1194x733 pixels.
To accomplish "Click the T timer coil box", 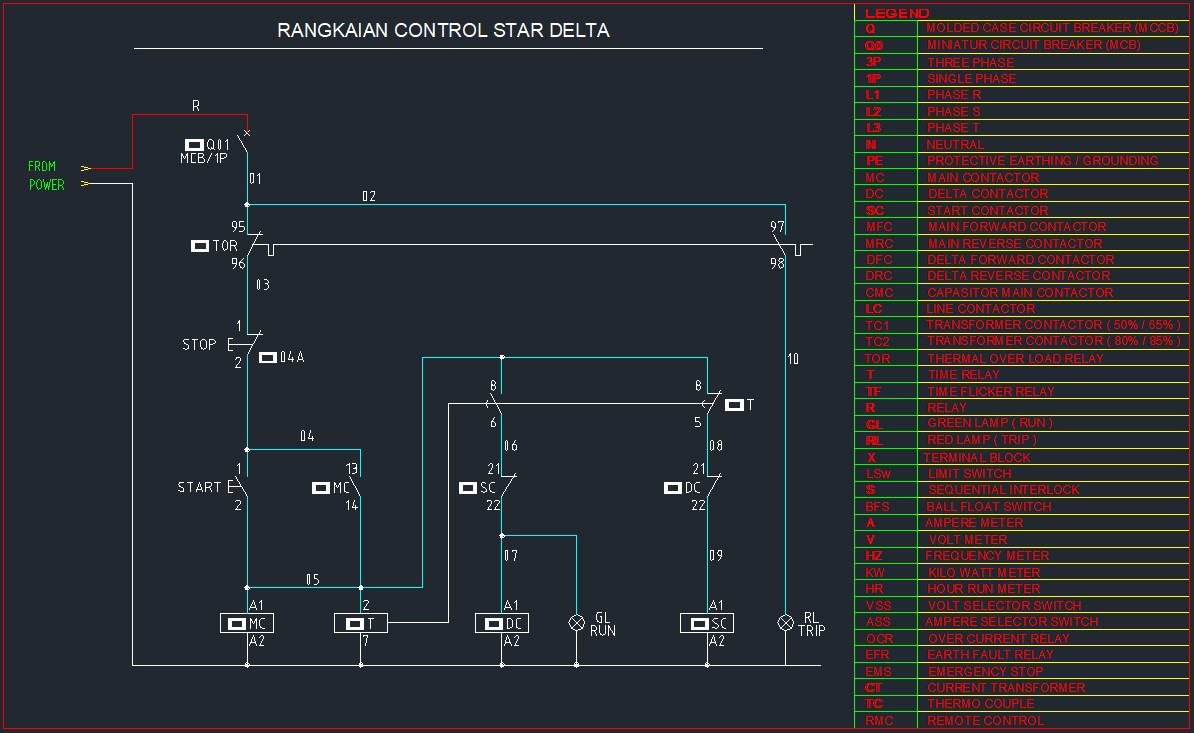I will [361, 623].
